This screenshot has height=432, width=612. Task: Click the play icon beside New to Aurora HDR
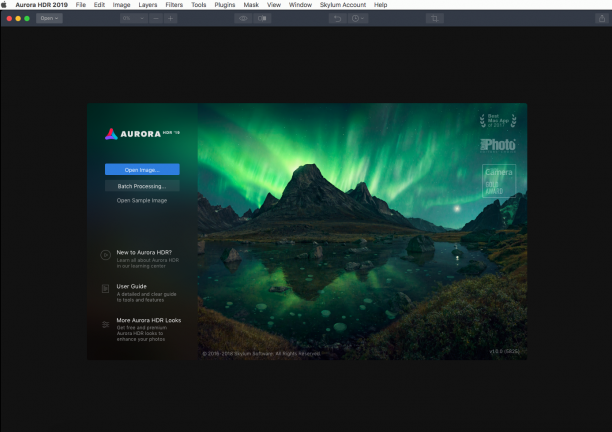pos(105,255)
